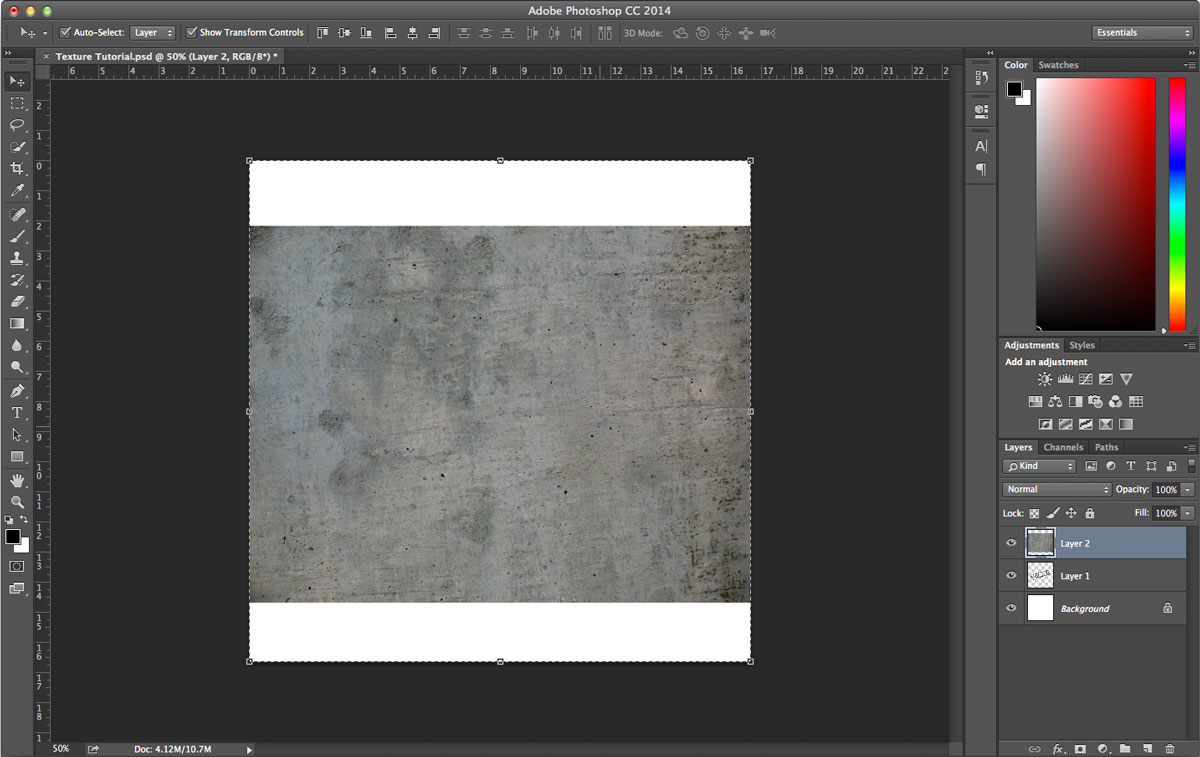Viewport: 1200px width, 757px height.
Task: Select the Clone Stamp tool
Action: (17, 258)
